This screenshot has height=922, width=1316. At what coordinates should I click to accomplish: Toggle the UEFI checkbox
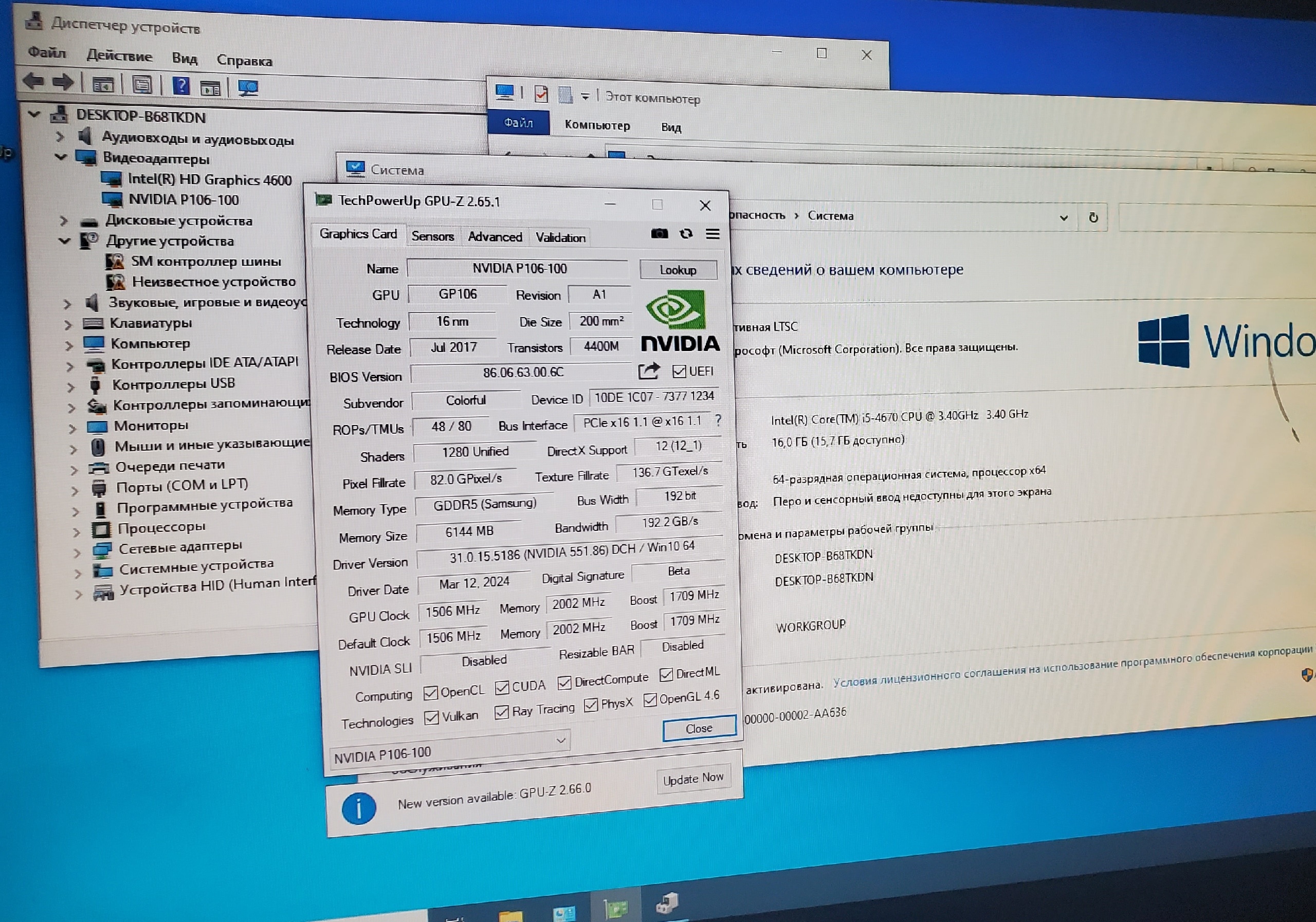(679, 372)
